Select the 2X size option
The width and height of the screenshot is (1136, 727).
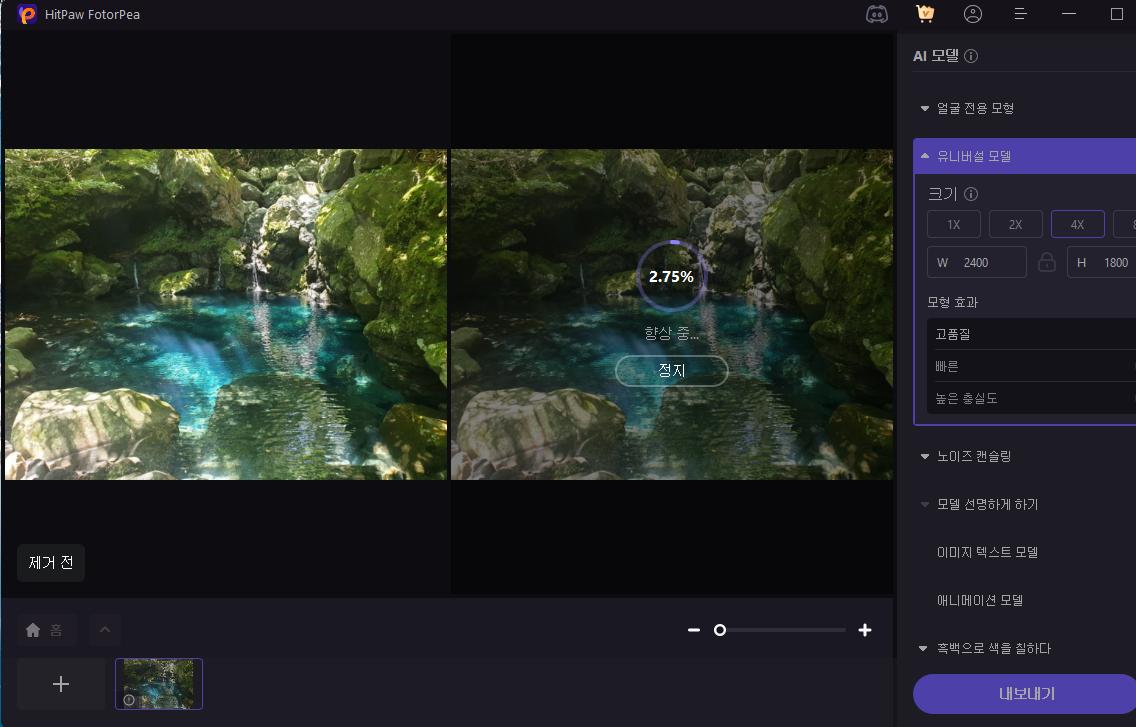click(1015, 224)
